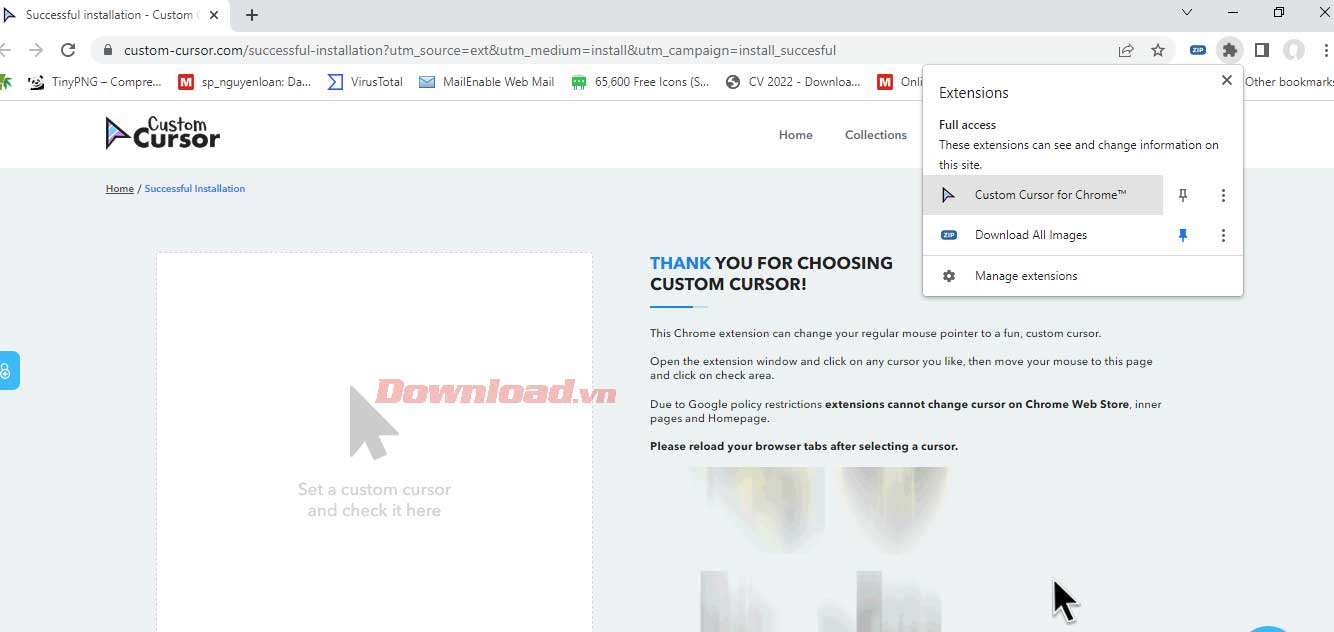The height and width of the screenshot is (632, 1334).
Task: Open the tab search dropdown arrow
Action: pos(1187,13)
